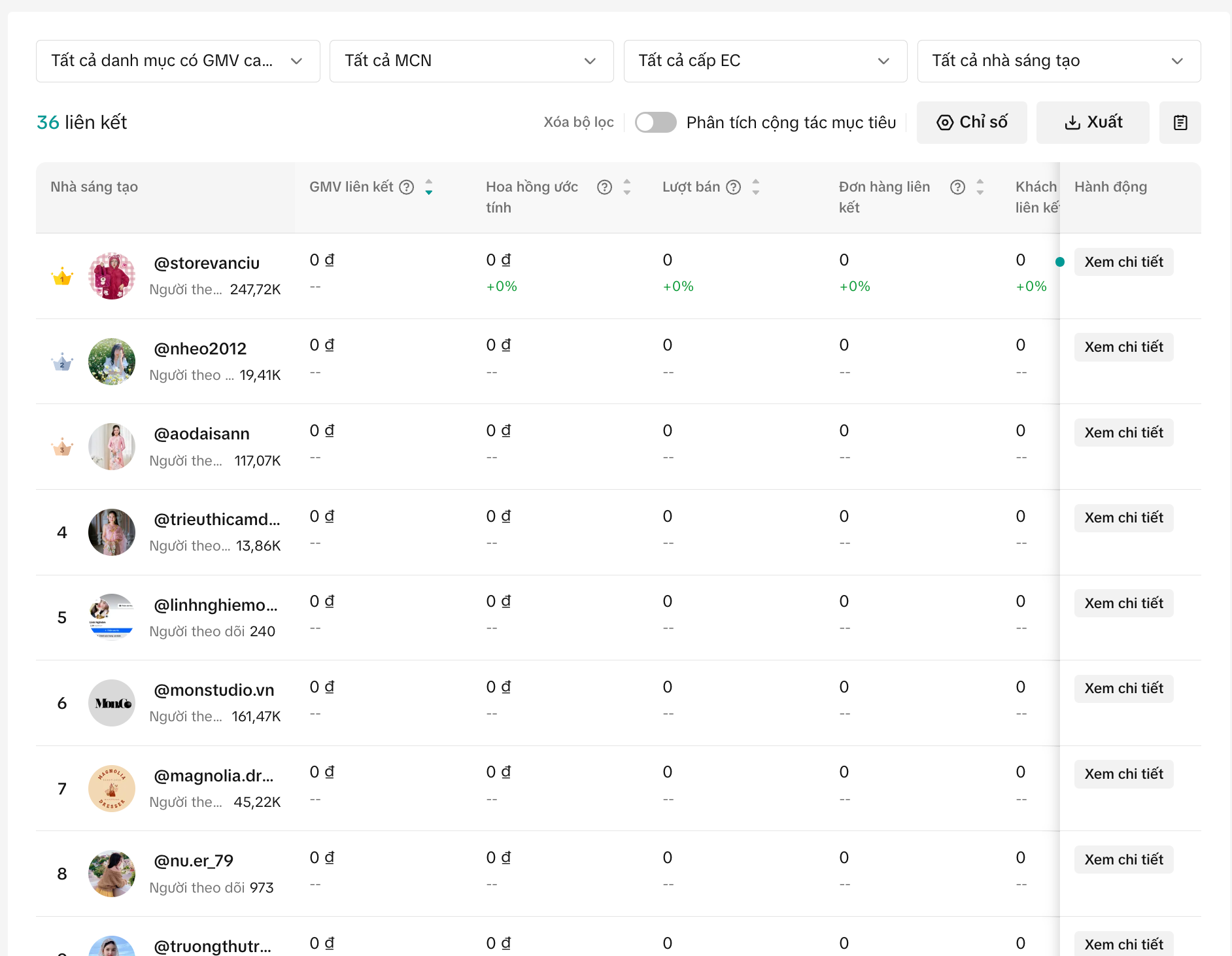
Task: Click the Xuất export button
Action: pyautogui.click(x=1093, y=123)
